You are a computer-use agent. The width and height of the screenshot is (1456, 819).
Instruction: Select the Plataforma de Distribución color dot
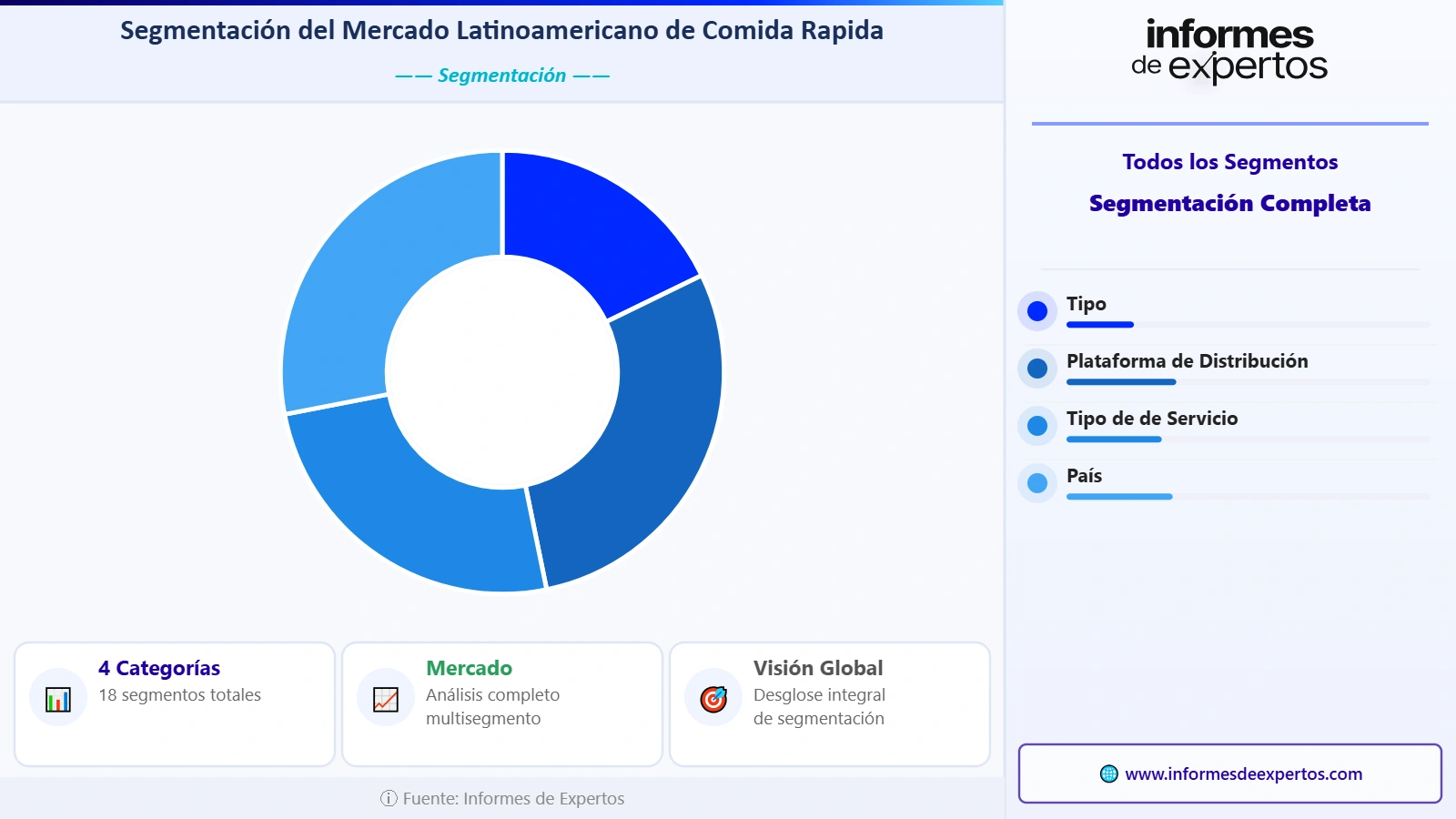tap(1037, 369)
